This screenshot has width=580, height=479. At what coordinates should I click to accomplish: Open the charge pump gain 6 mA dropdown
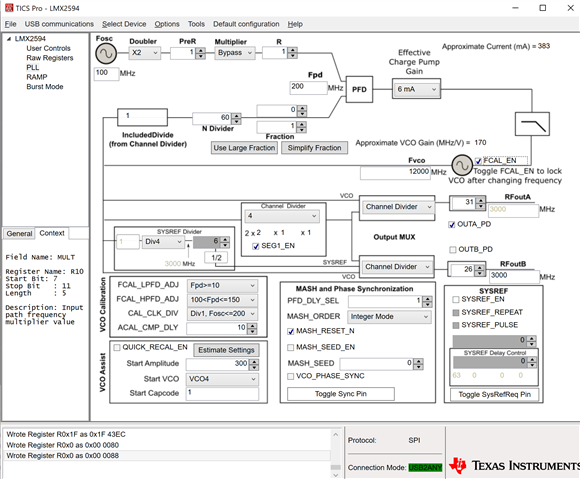(417, 89)
